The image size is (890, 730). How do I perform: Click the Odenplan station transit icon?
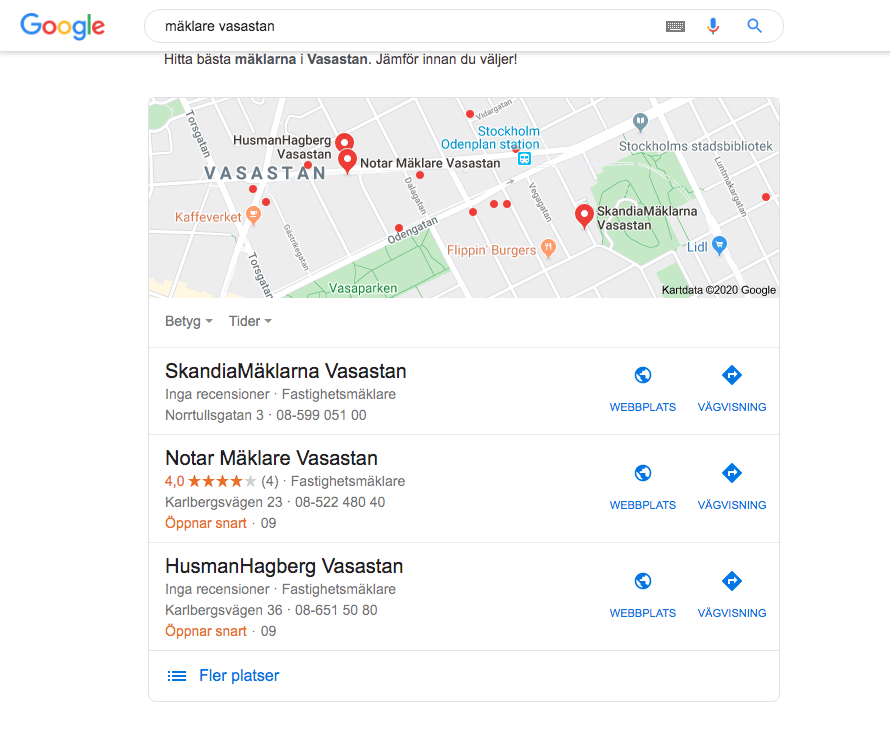pyautogui.click(x=524, y=158)
